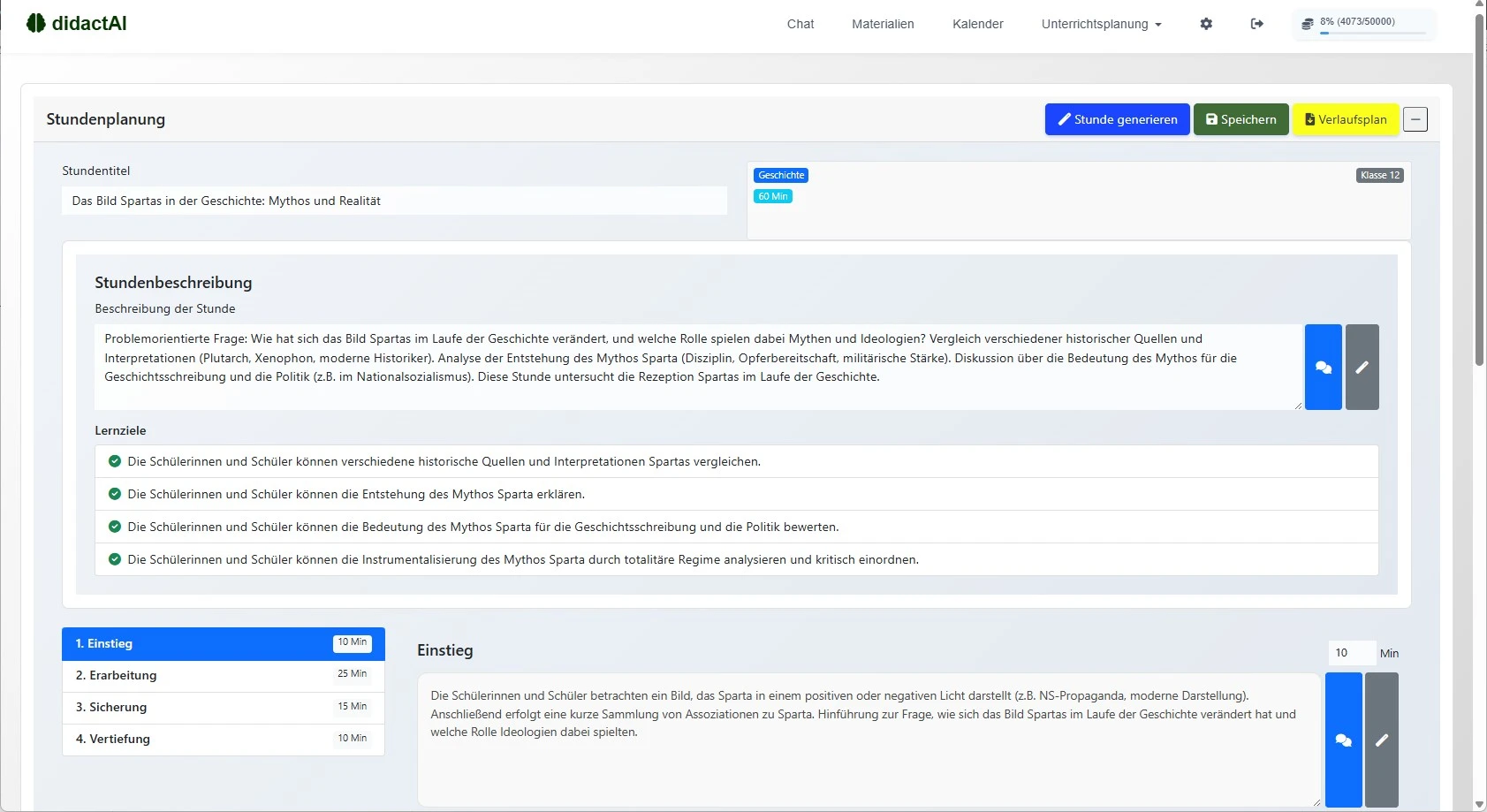
Task: Click check icon of Bedeutung bewerten goal
Action: click(x=114, y=527)
